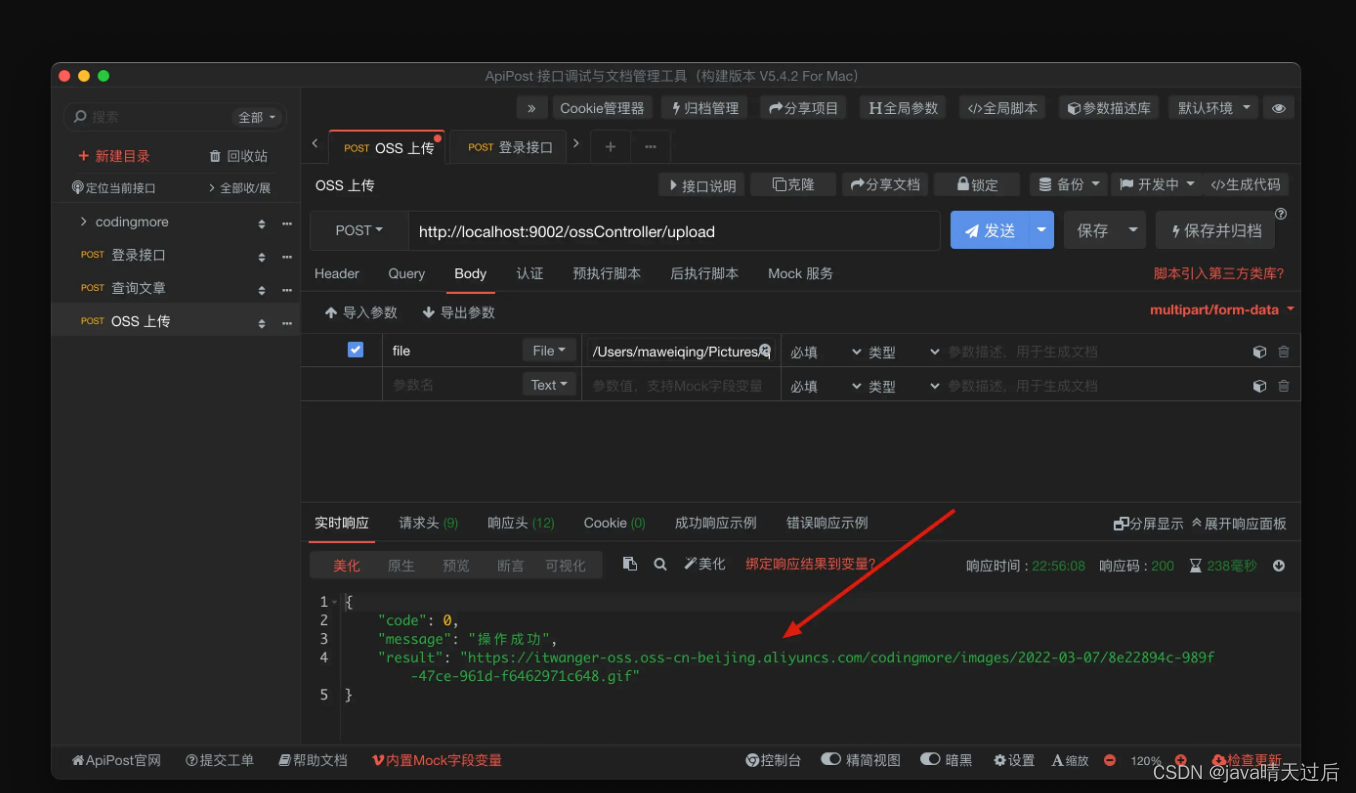The width and height of the screenshot is (1356, 793).
Task: Open the 归档管理 panel
Action: (704, 107)
